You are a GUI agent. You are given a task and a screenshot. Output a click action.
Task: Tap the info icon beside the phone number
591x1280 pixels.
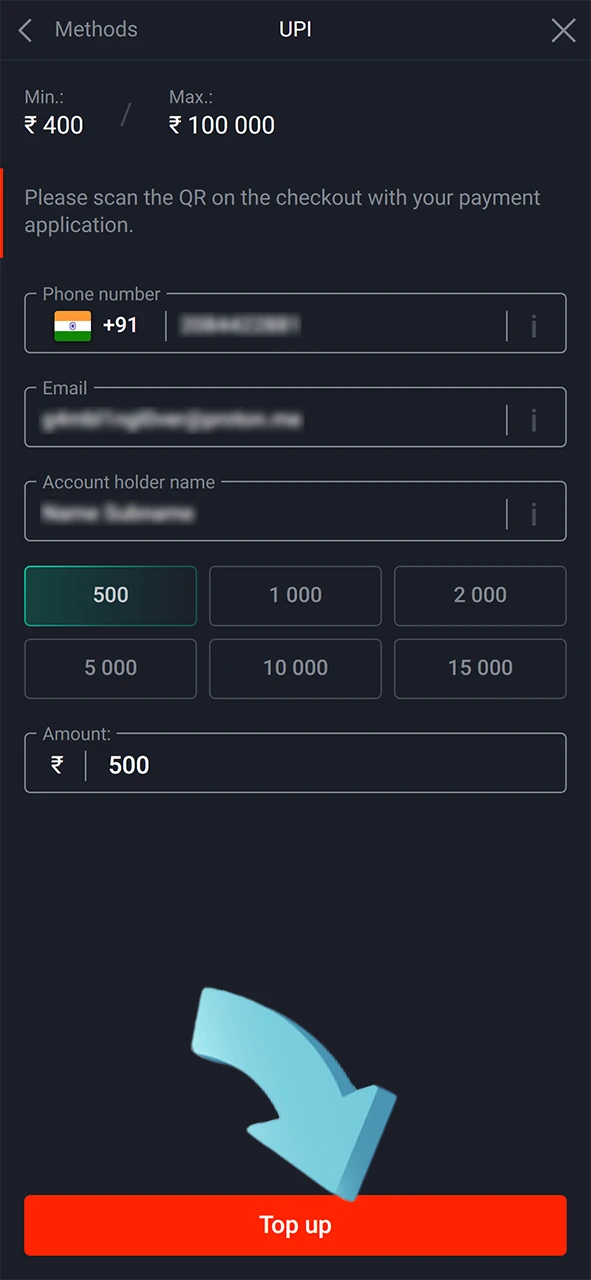(x=534, y=325)
